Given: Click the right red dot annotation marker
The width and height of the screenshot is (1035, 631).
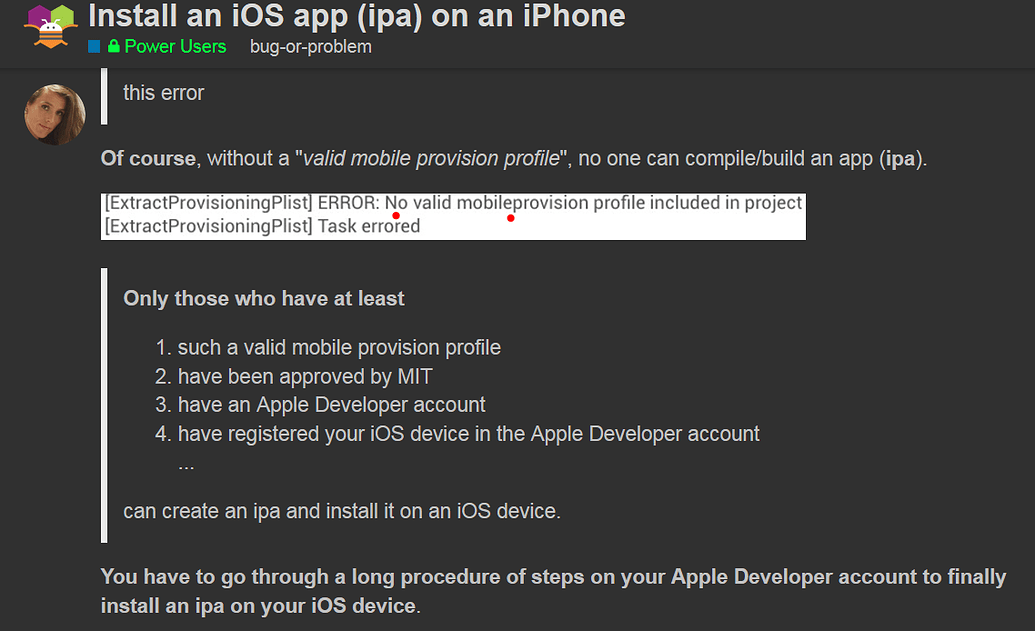Looking at the screenshot, I should [x=510, y=218].
